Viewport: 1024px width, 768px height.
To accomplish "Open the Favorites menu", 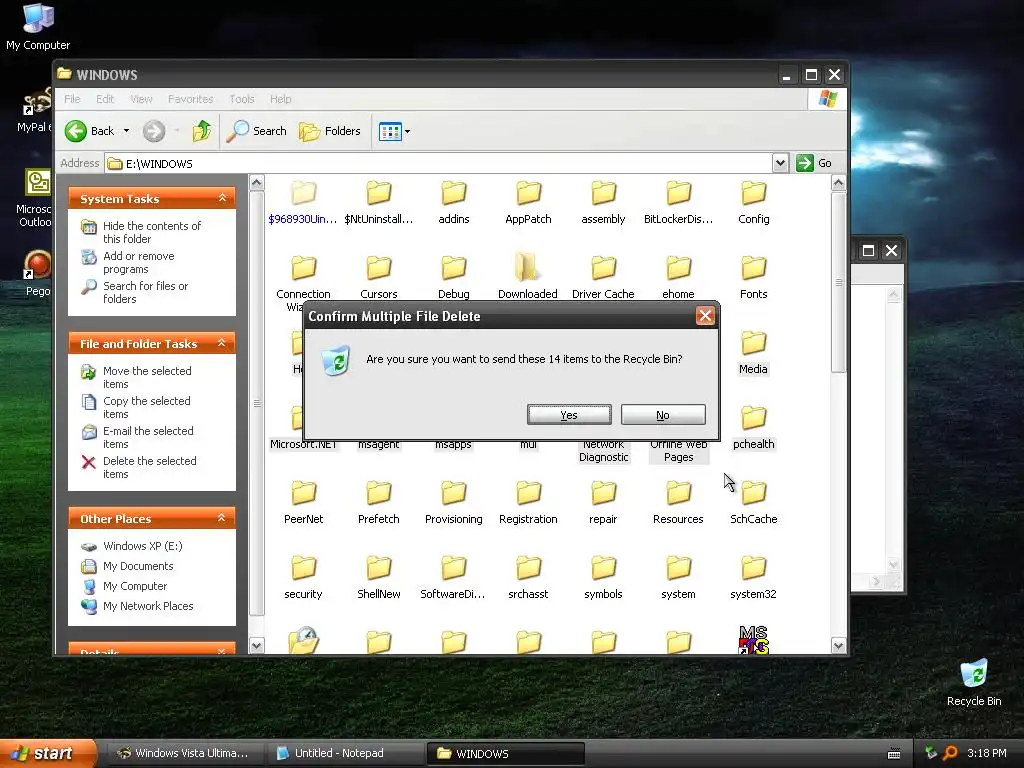I will (190, 99).
